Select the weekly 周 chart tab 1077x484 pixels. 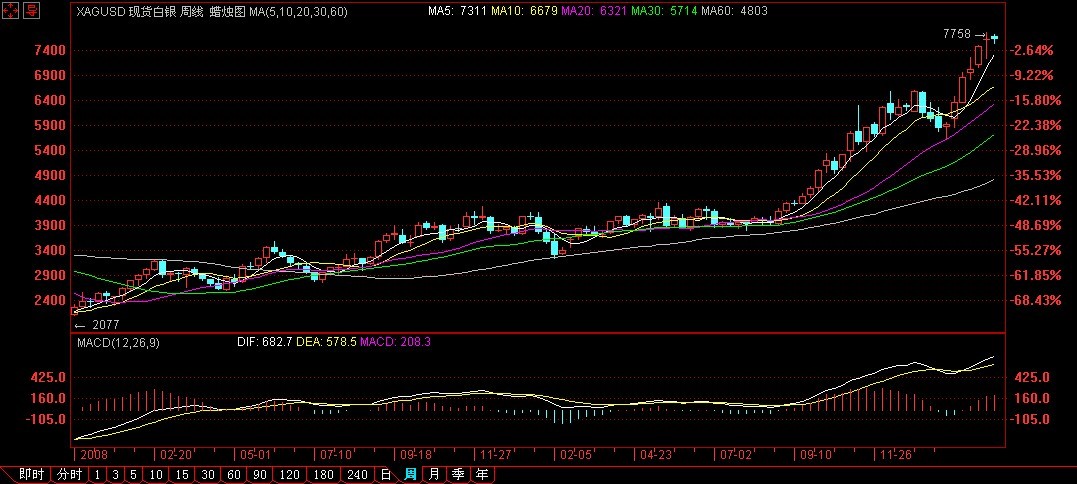click(x=410, y=474)
